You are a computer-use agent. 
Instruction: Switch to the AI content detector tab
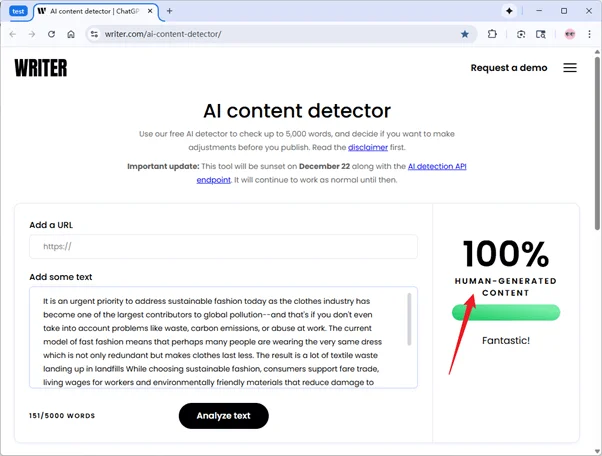point(90,11)
